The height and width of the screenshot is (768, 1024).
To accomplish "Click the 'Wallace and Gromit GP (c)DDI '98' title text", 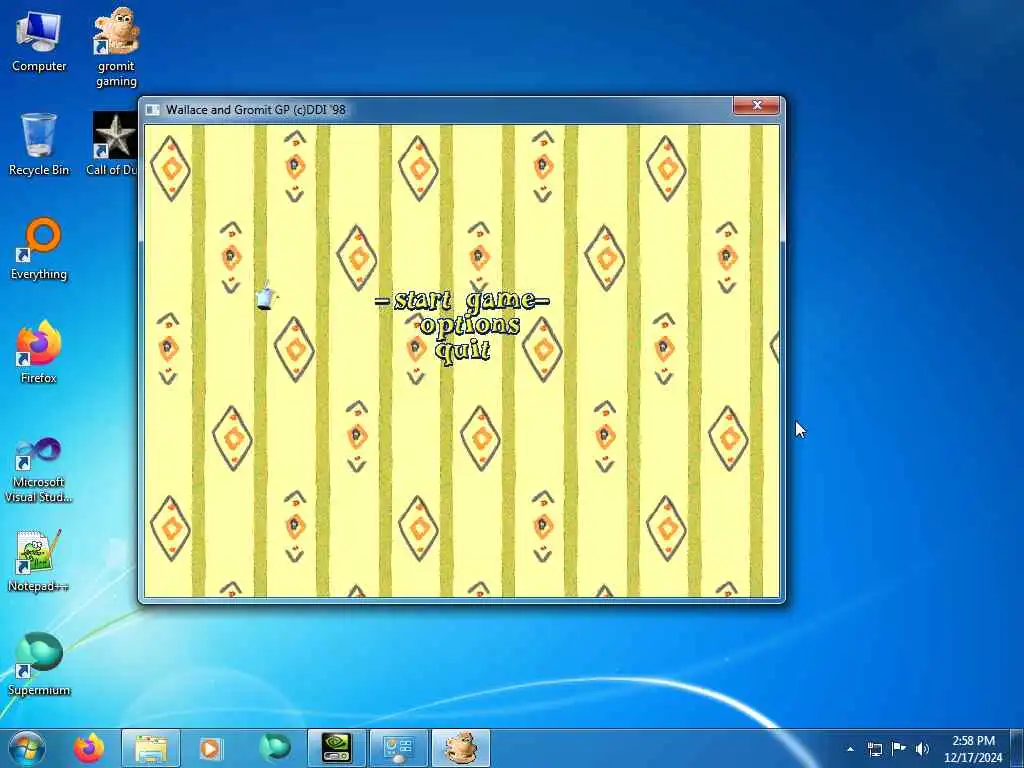I will 255,110.
